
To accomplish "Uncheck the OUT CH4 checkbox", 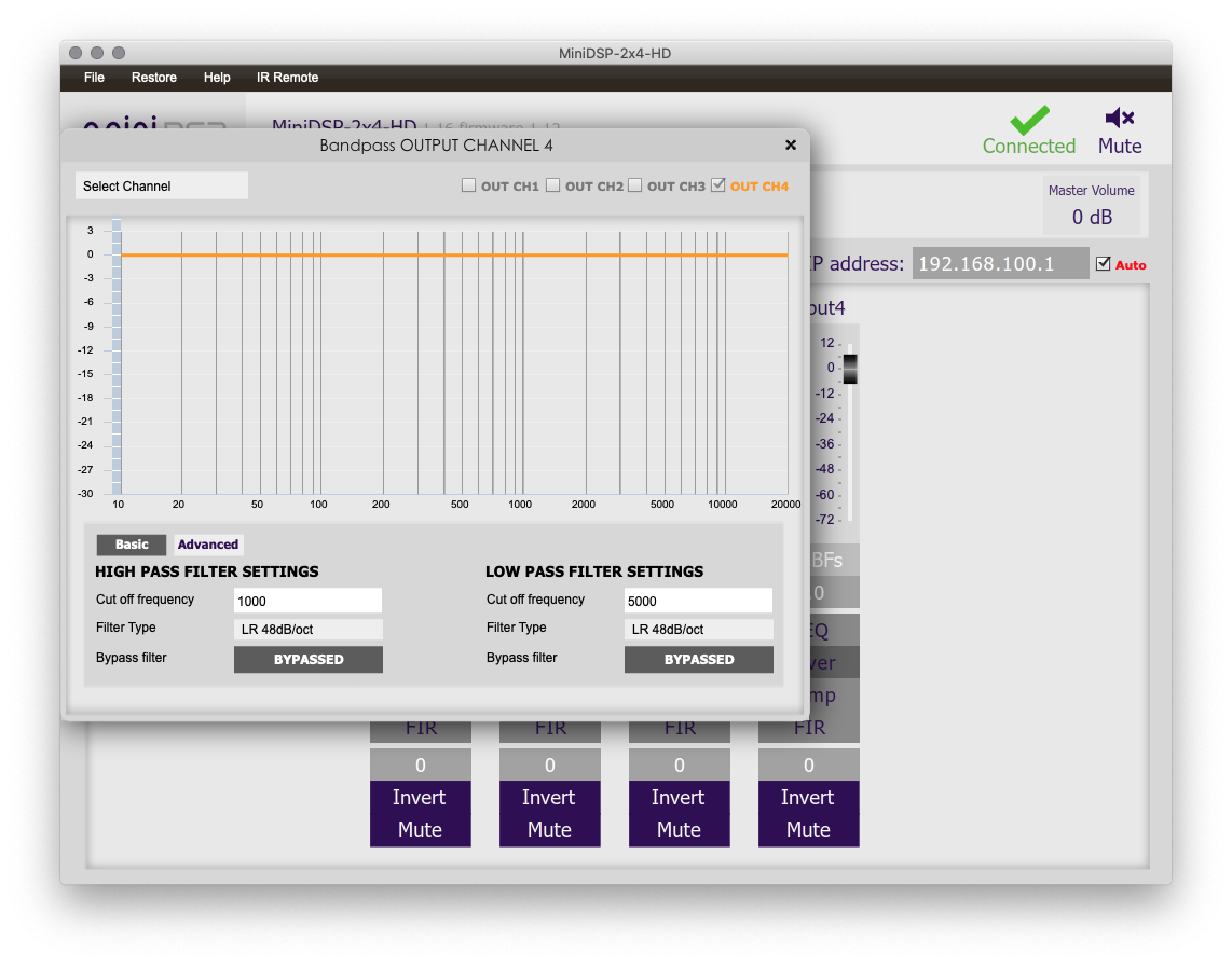I will 717,185.
